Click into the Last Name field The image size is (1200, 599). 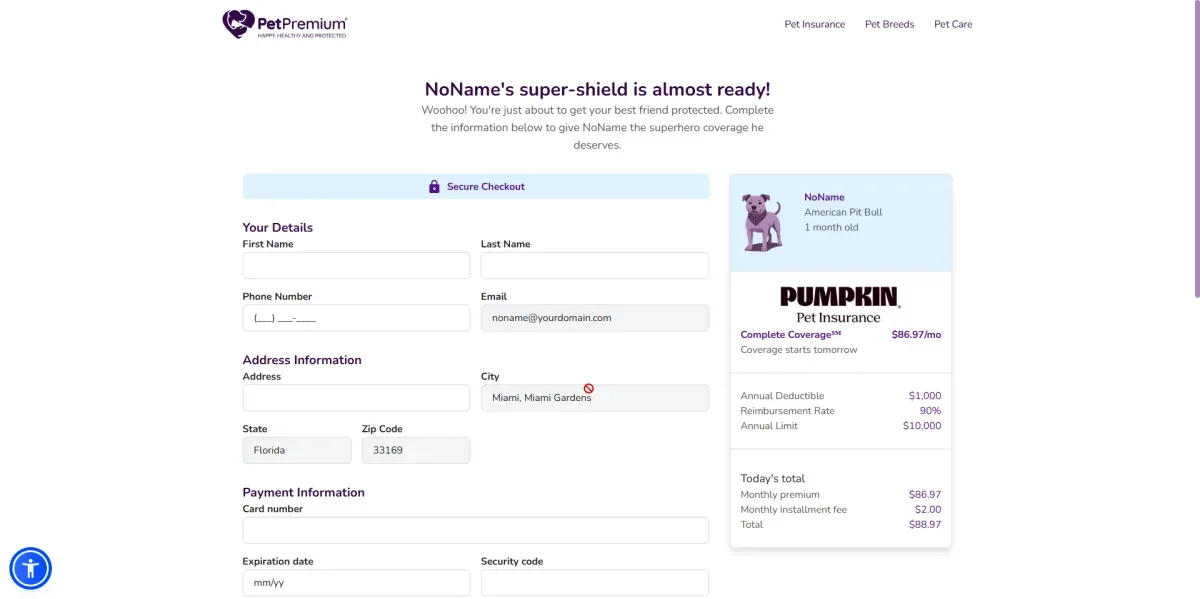point(594,266)
